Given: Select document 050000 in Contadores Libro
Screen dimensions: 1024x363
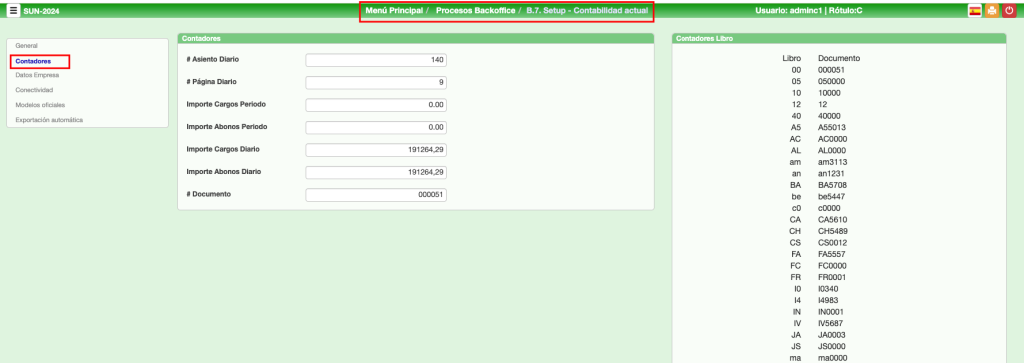Looking at the screenshot, I should pos(831,82).
